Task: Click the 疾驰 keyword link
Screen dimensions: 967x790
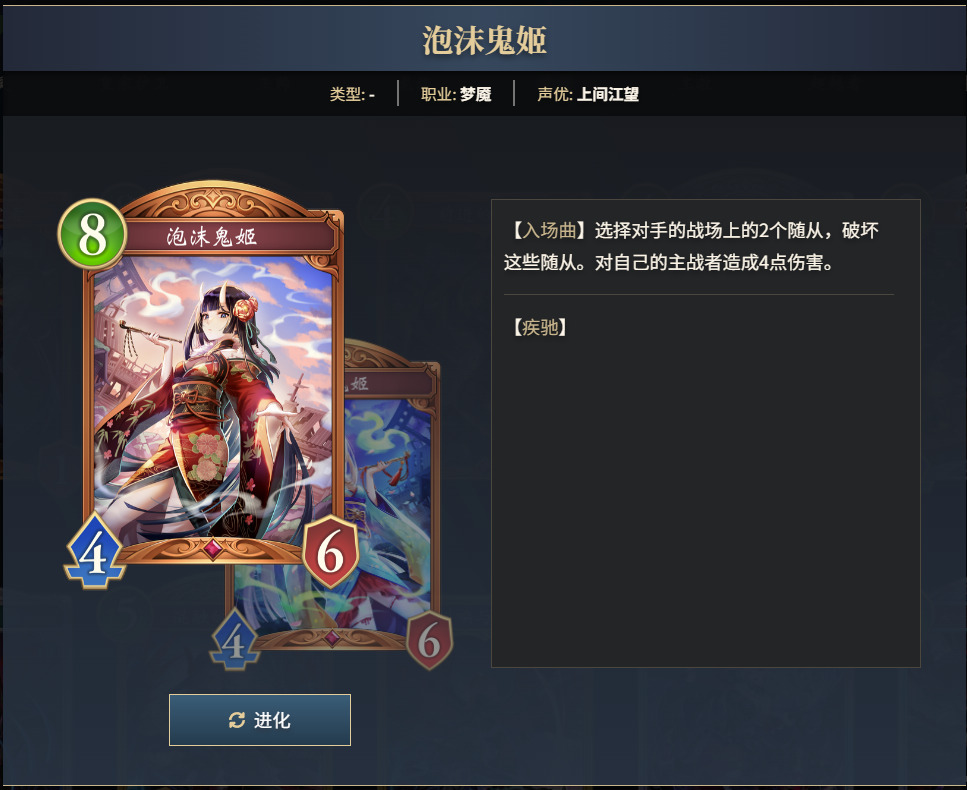Action: tap(540, 327)
